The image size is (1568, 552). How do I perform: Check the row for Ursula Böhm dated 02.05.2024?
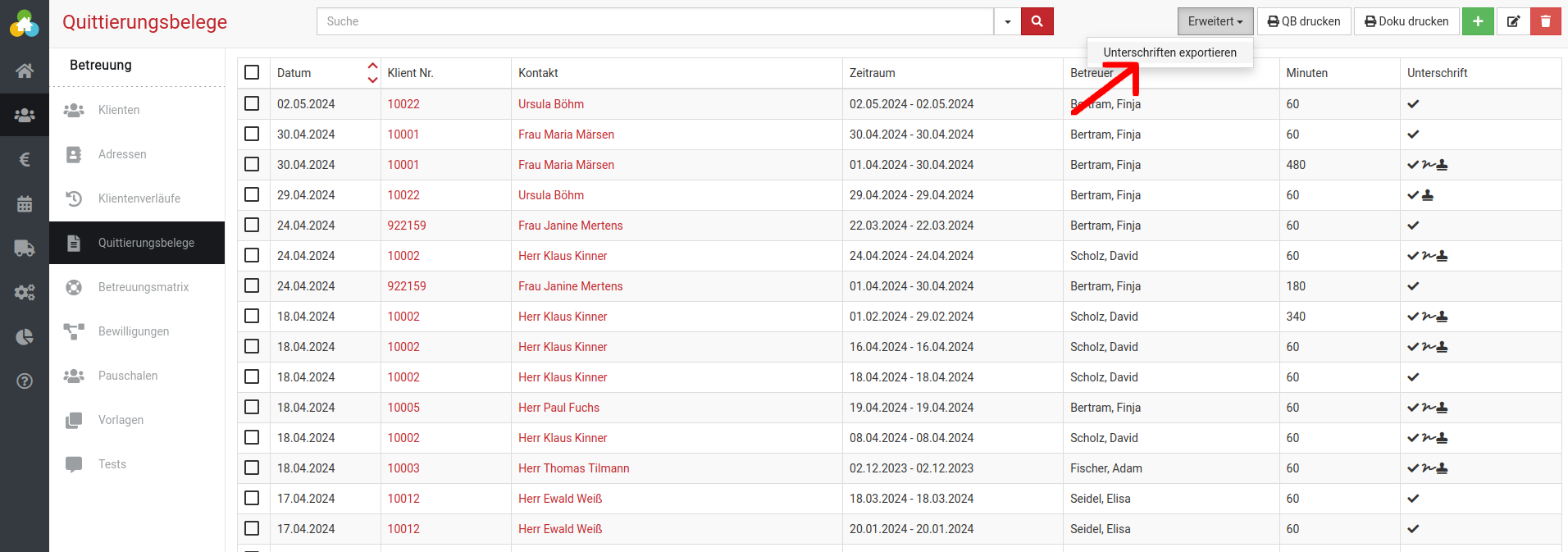pyautogui.click(x=252, y=103)
